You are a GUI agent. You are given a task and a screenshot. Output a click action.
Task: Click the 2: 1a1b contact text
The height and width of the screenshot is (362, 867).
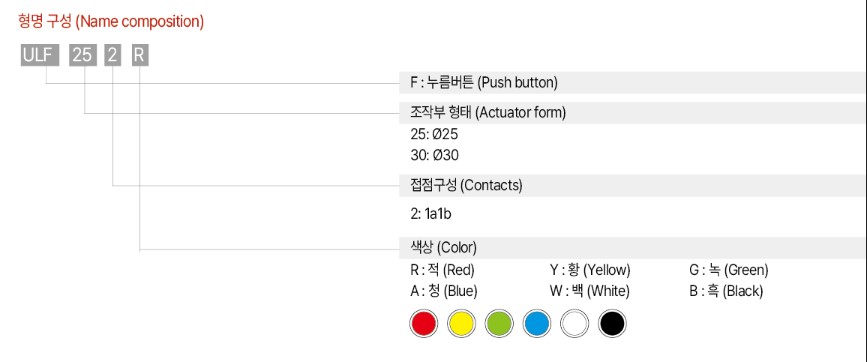point(431,214)
